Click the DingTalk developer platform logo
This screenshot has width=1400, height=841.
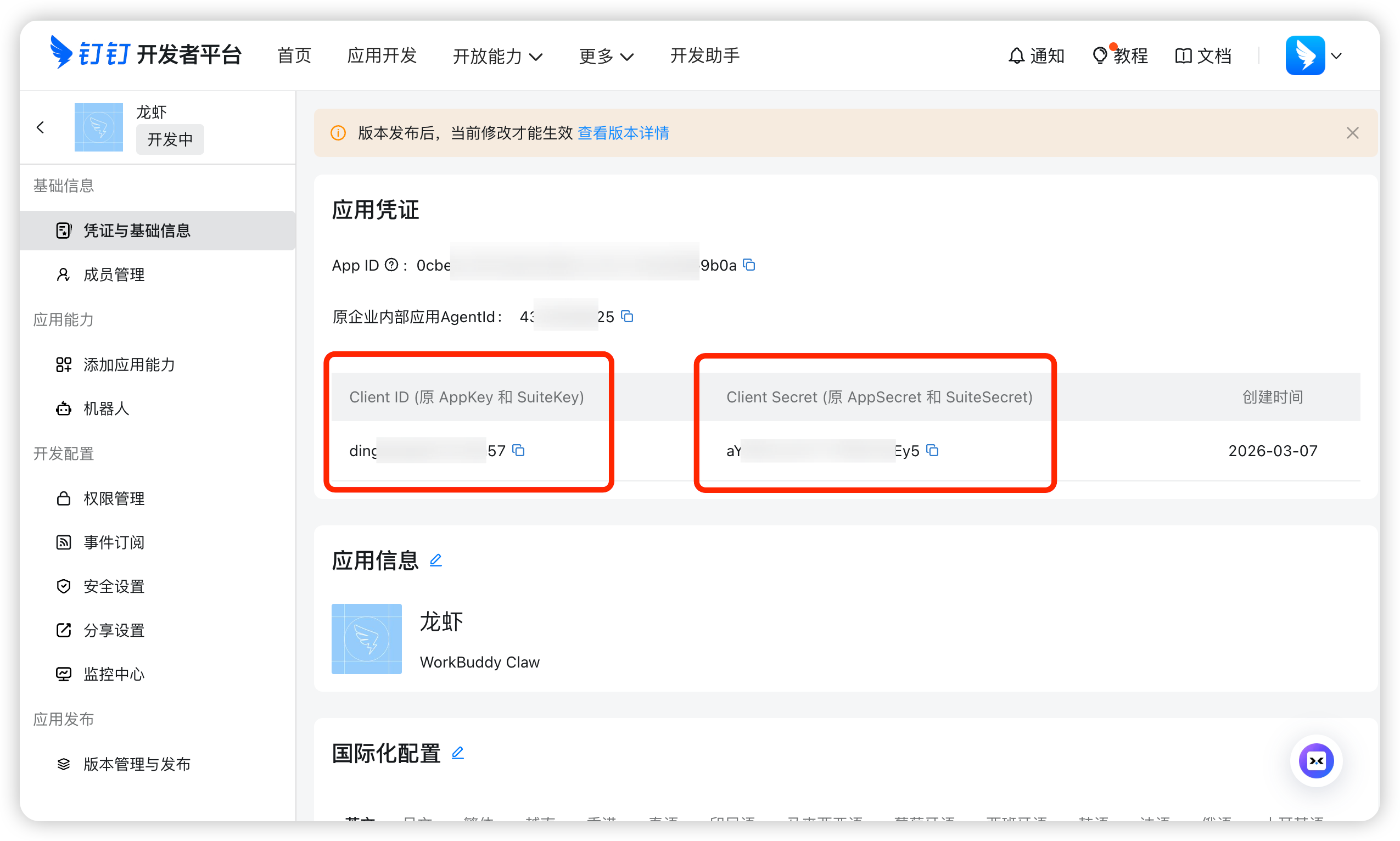click(x=145, y=54)
